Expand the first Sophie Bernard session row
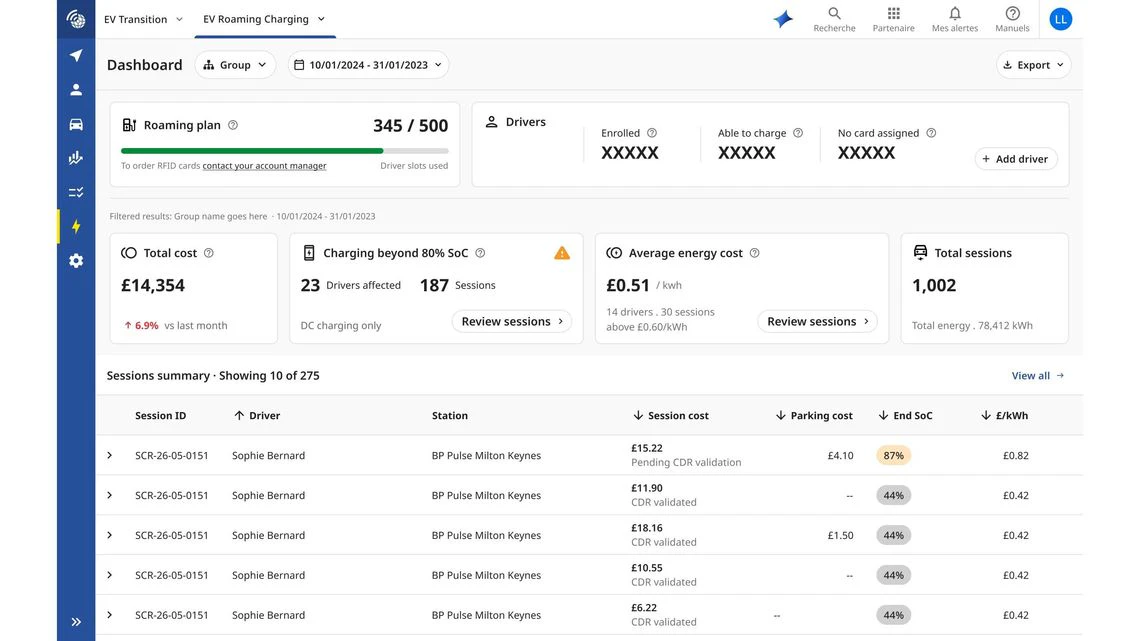 (110, 455)
